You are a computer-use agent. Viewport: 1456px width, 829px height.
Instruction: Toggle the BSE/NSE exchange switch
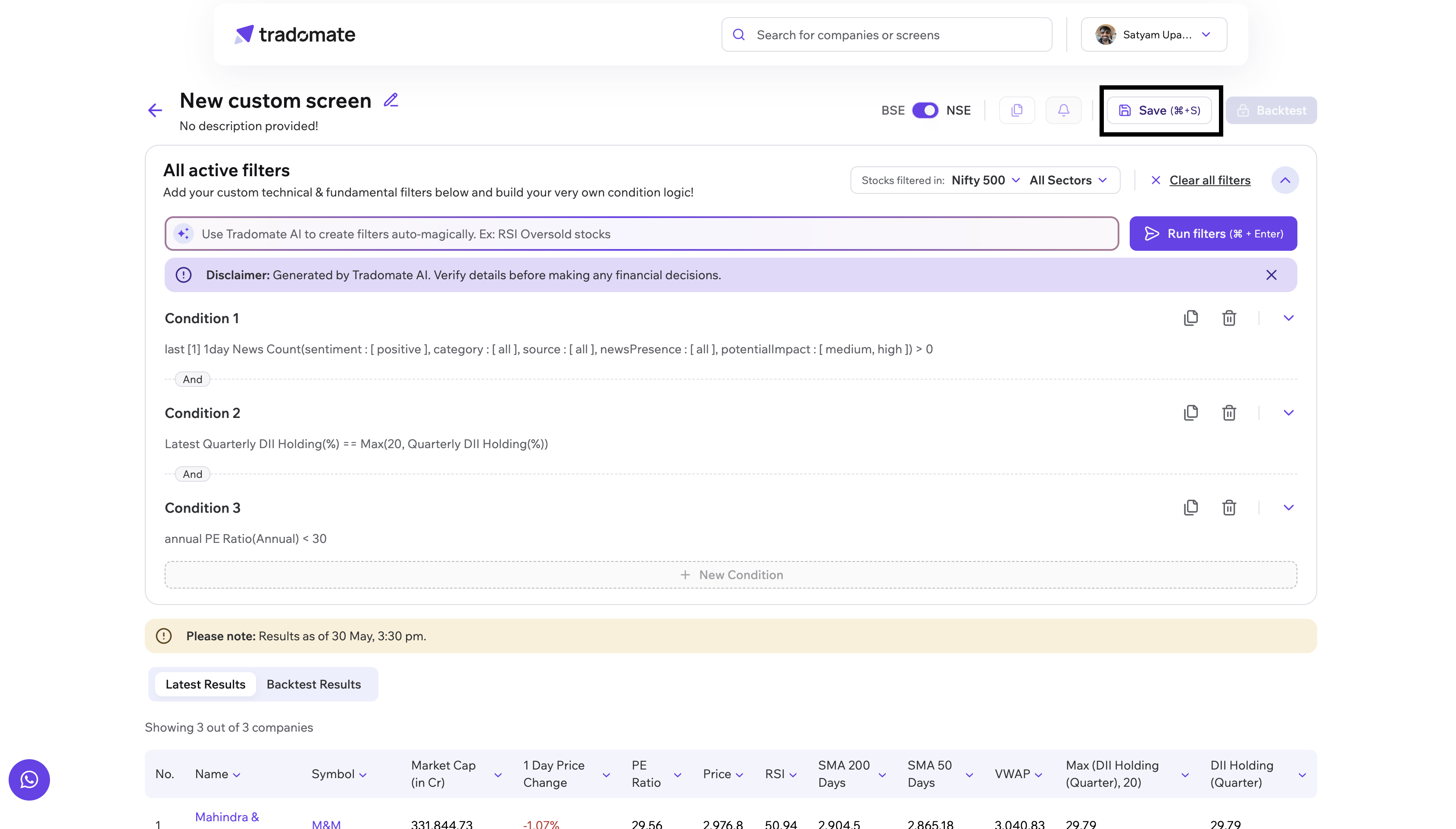[x=925, y=110]
